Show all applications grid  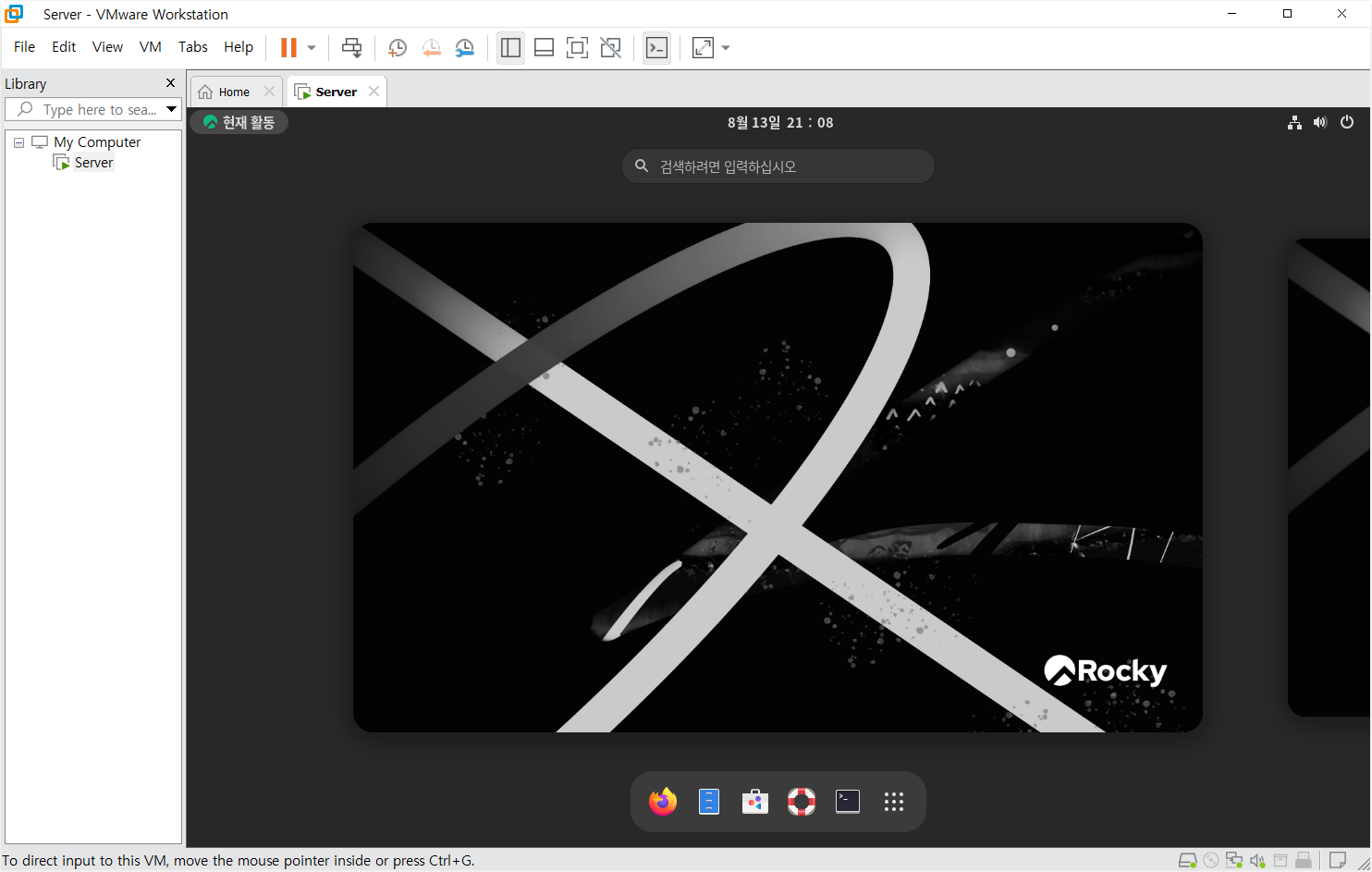894,802
